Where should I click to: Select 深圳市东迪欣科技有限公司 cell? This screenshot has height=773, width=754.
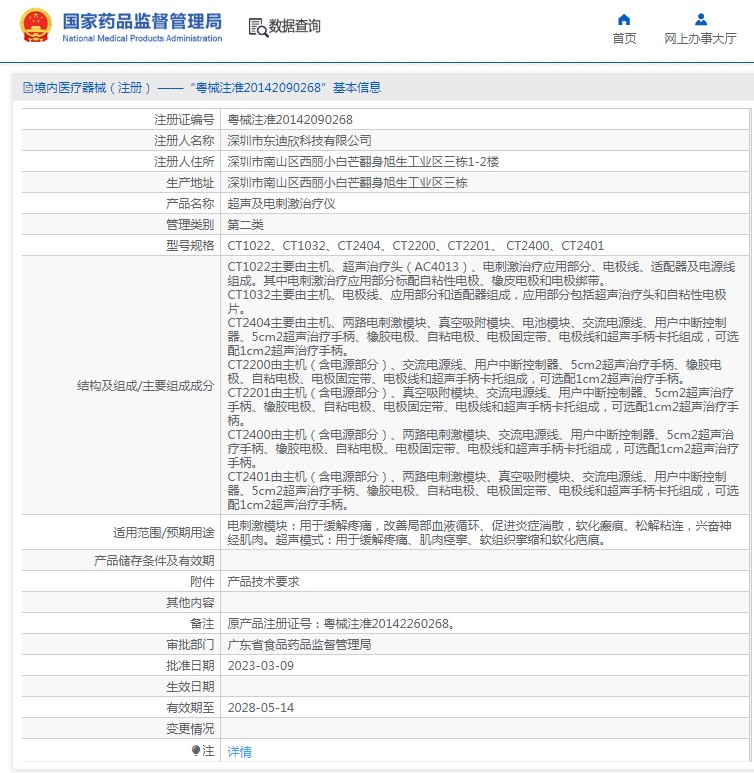[x=299, y=141]
